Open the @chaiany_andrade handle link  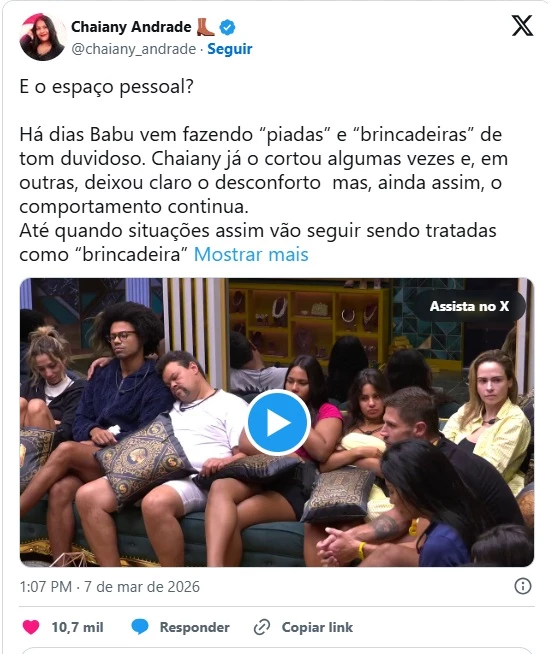tap(133, 49)
